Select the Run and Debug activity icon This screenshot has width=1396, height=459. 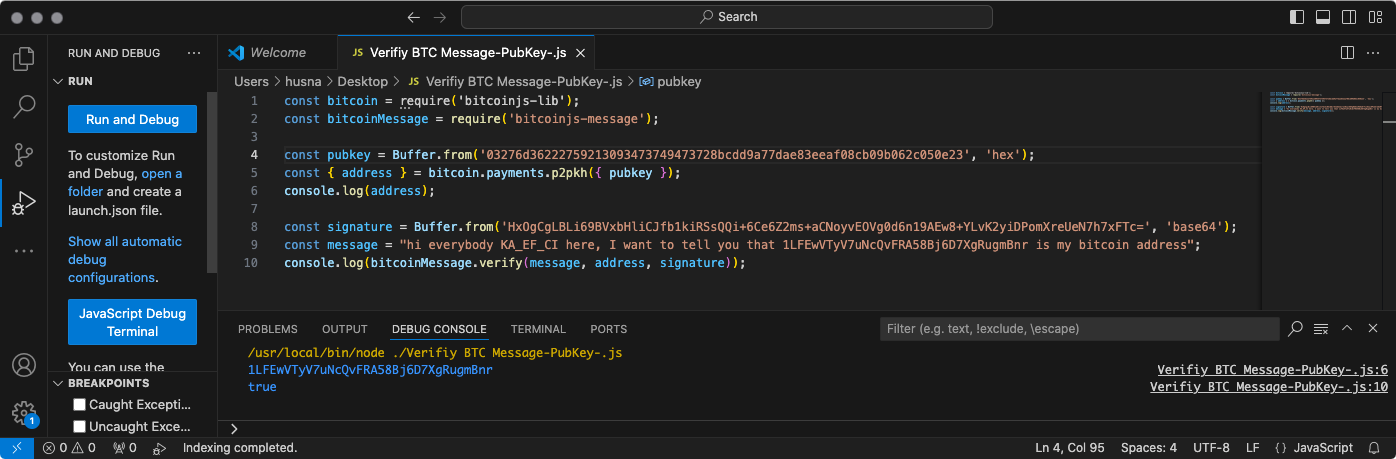23,203
